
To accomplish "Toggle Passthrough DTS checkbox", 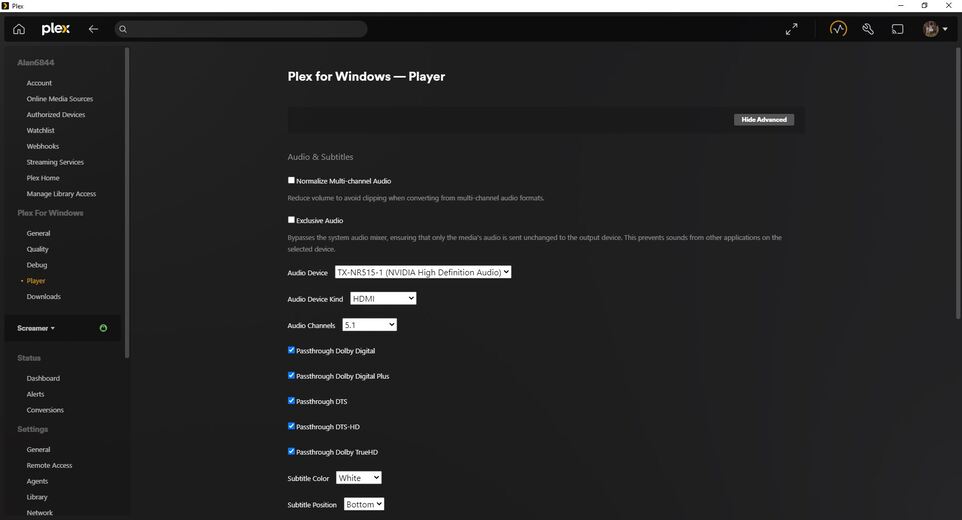I will point(291,400).
